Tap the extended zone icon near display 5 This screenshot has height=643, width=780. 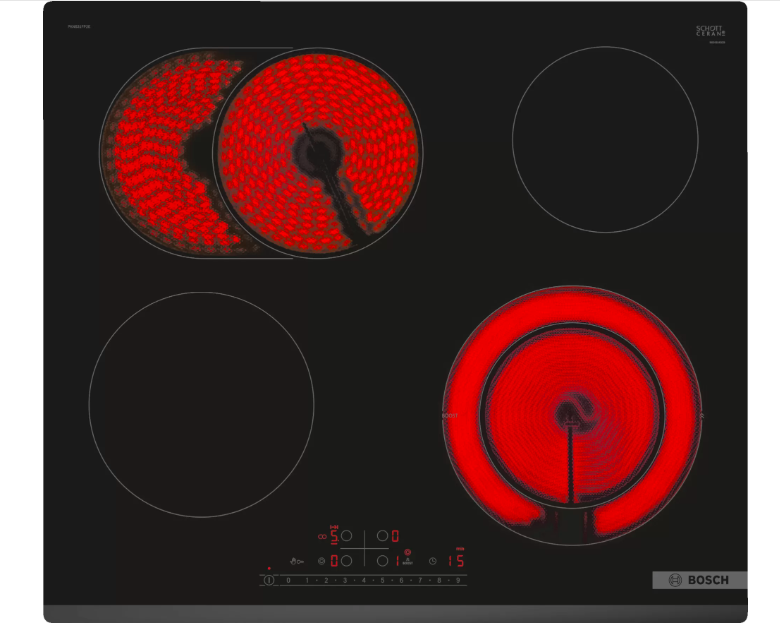click(x=322, y=536)
